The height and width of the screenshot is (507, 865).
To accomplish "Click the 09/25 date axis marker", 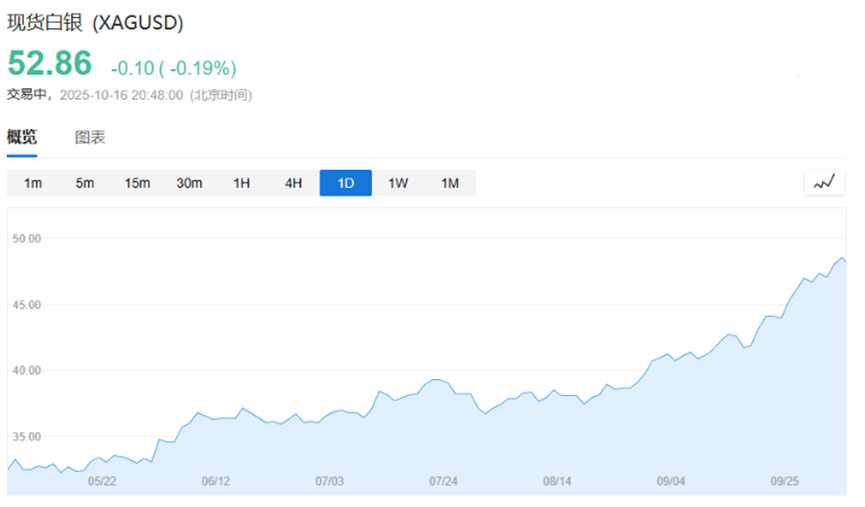I will click(x=785, y=481).
